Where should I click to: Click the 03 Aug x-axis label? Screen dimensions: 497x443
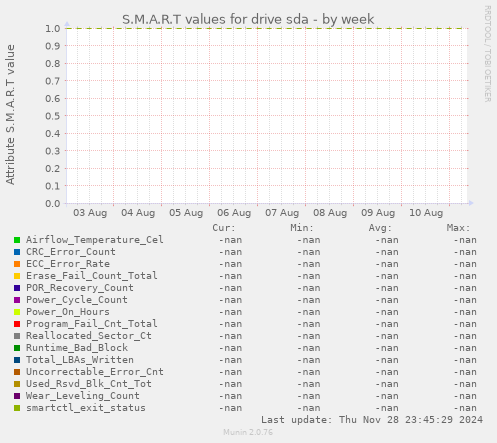click(x=90, y=213)
